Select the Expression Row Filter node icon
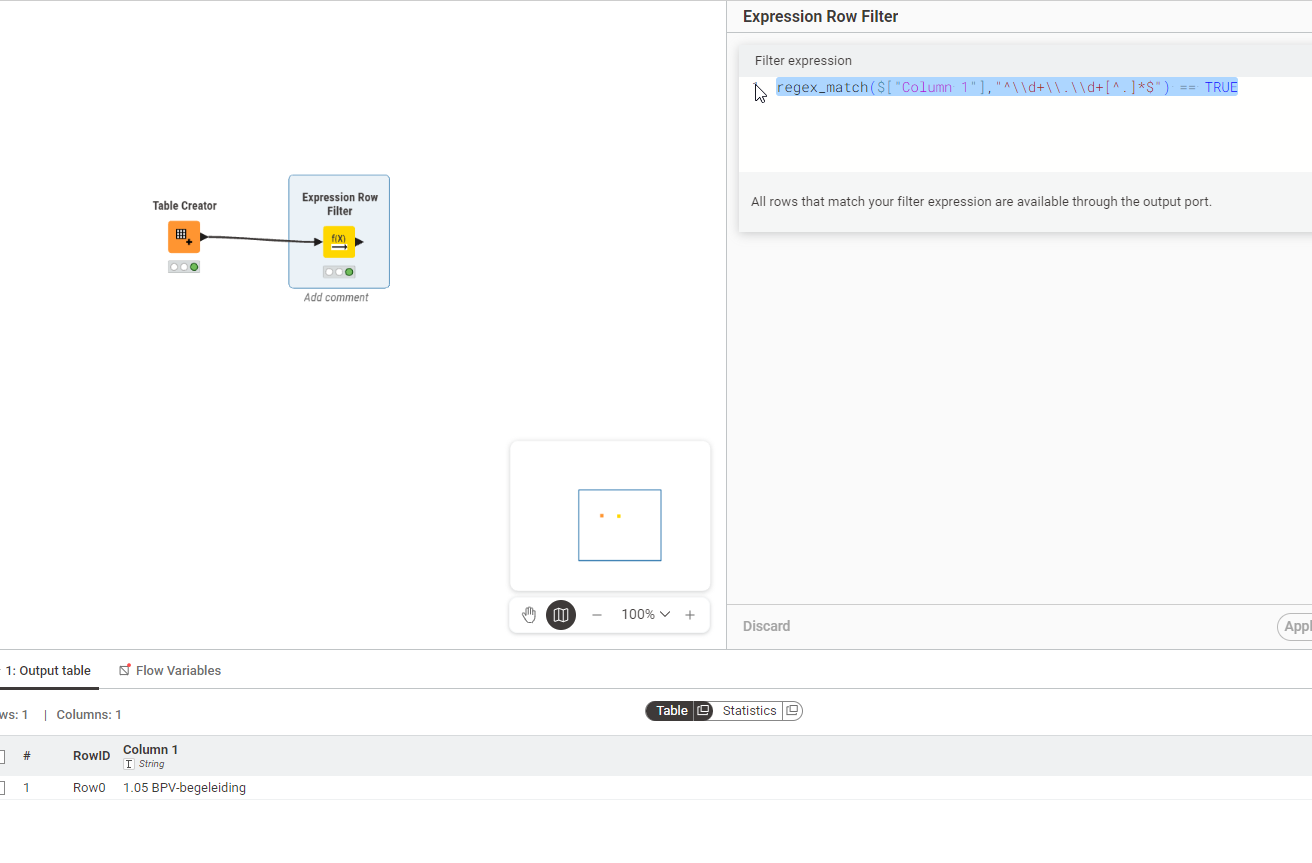The height and width of the screenshot is (863, 1312). coord(339,241)
